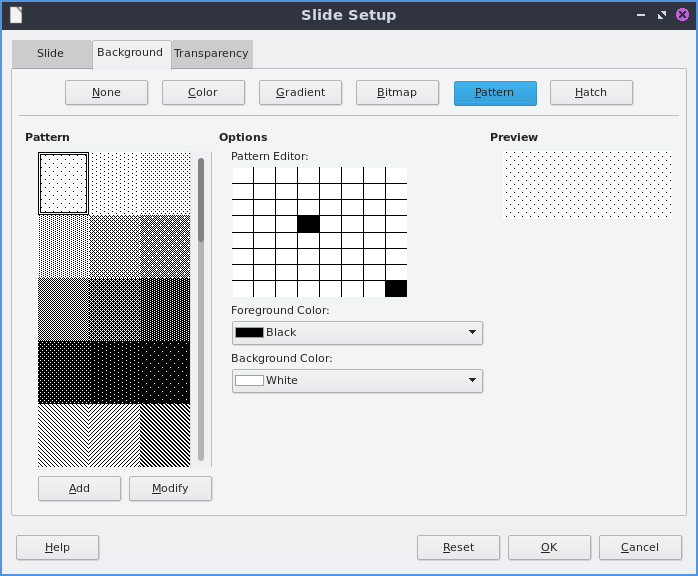Click the Modify button

click(x=170, y=489)
